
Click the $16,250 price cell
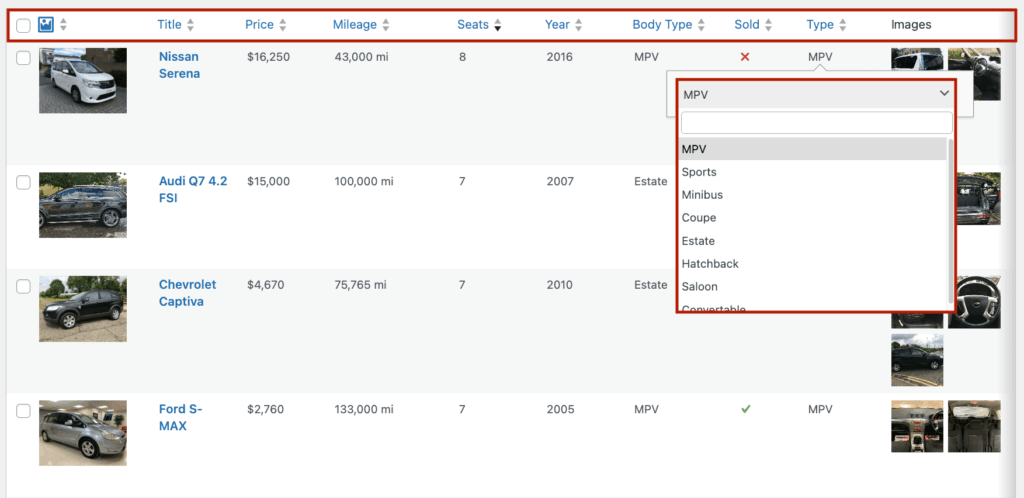tap(268, 57)
